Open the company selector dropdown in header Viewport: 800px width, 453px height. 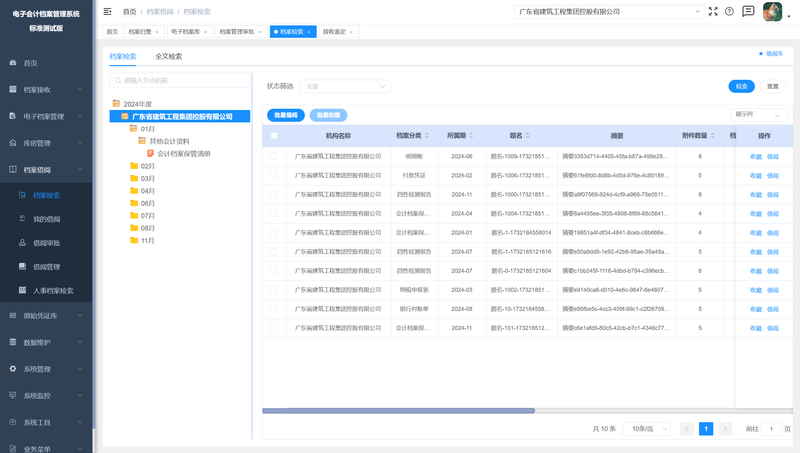609,11
